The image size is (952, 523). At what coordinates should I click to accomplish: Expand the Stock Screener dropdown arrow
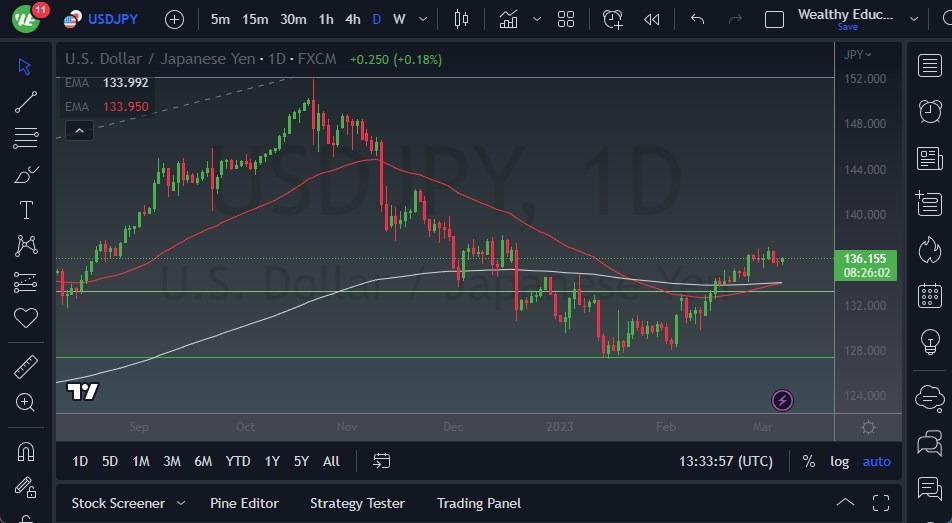pos(181,503)
